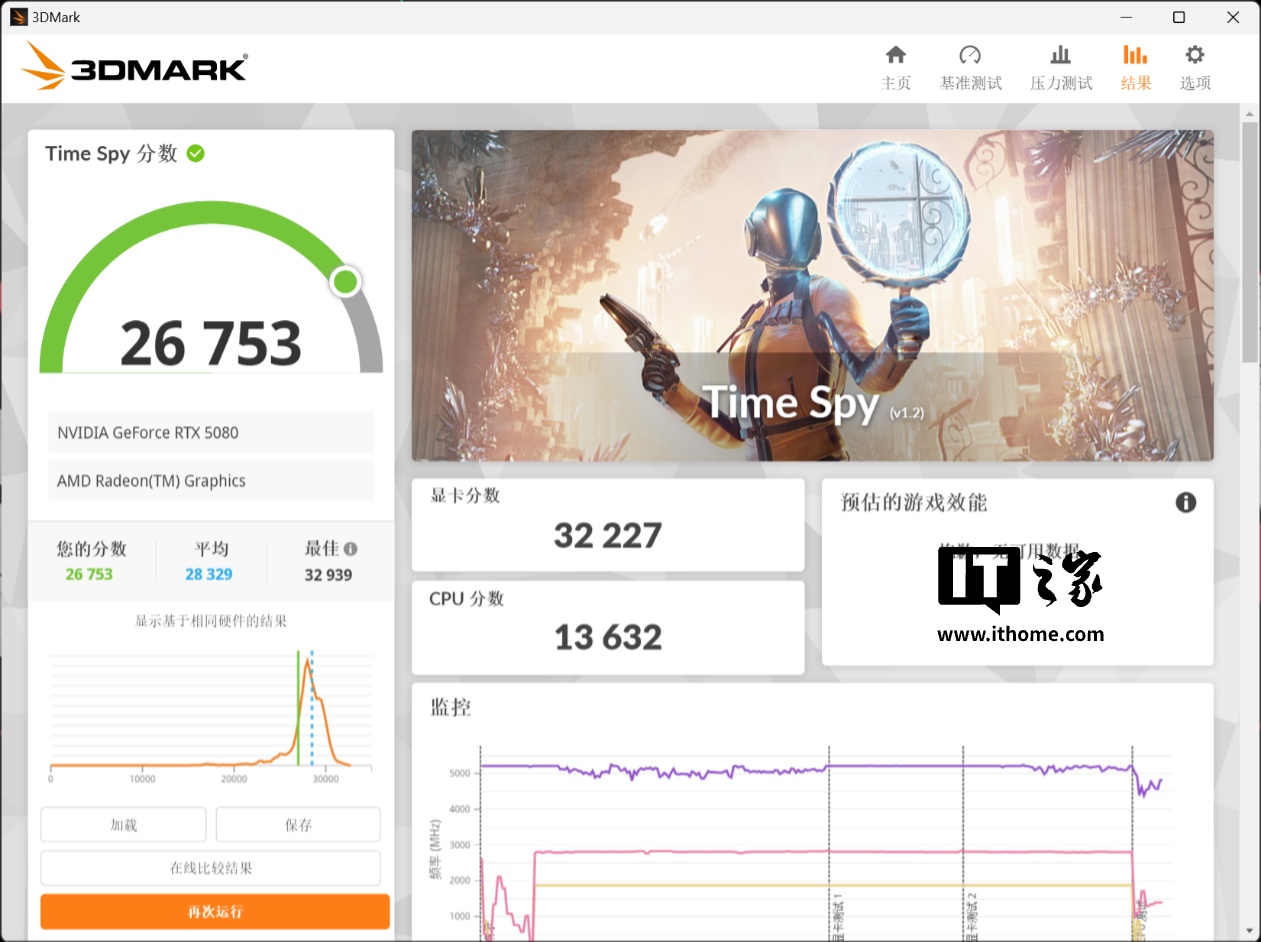
Task: Click the vertical scrollbar thumb
Action: (x=1250, y=240)
